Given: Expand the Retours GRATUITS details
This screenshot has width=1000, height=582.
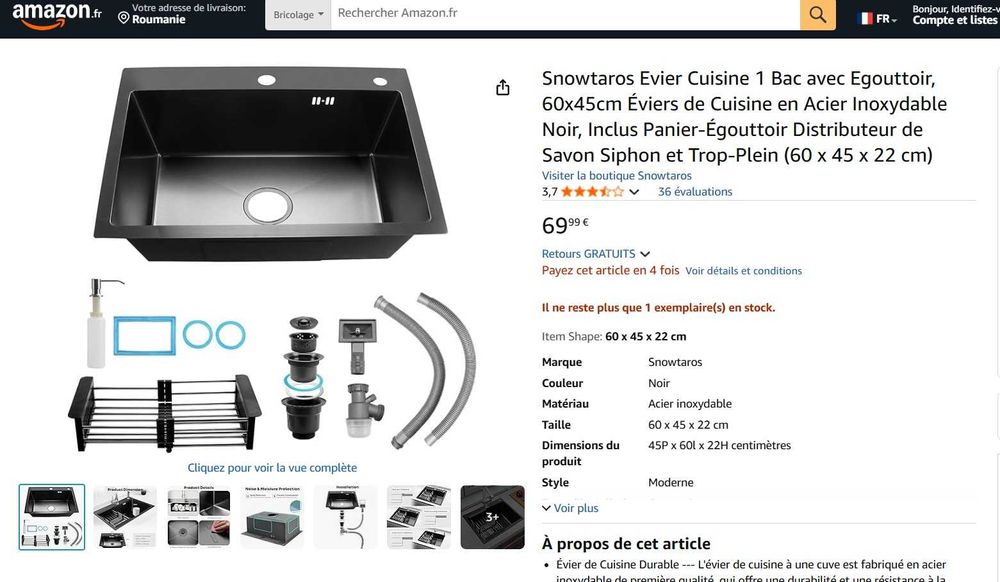Looking at the screenshot, I should (x=596, y=254).
